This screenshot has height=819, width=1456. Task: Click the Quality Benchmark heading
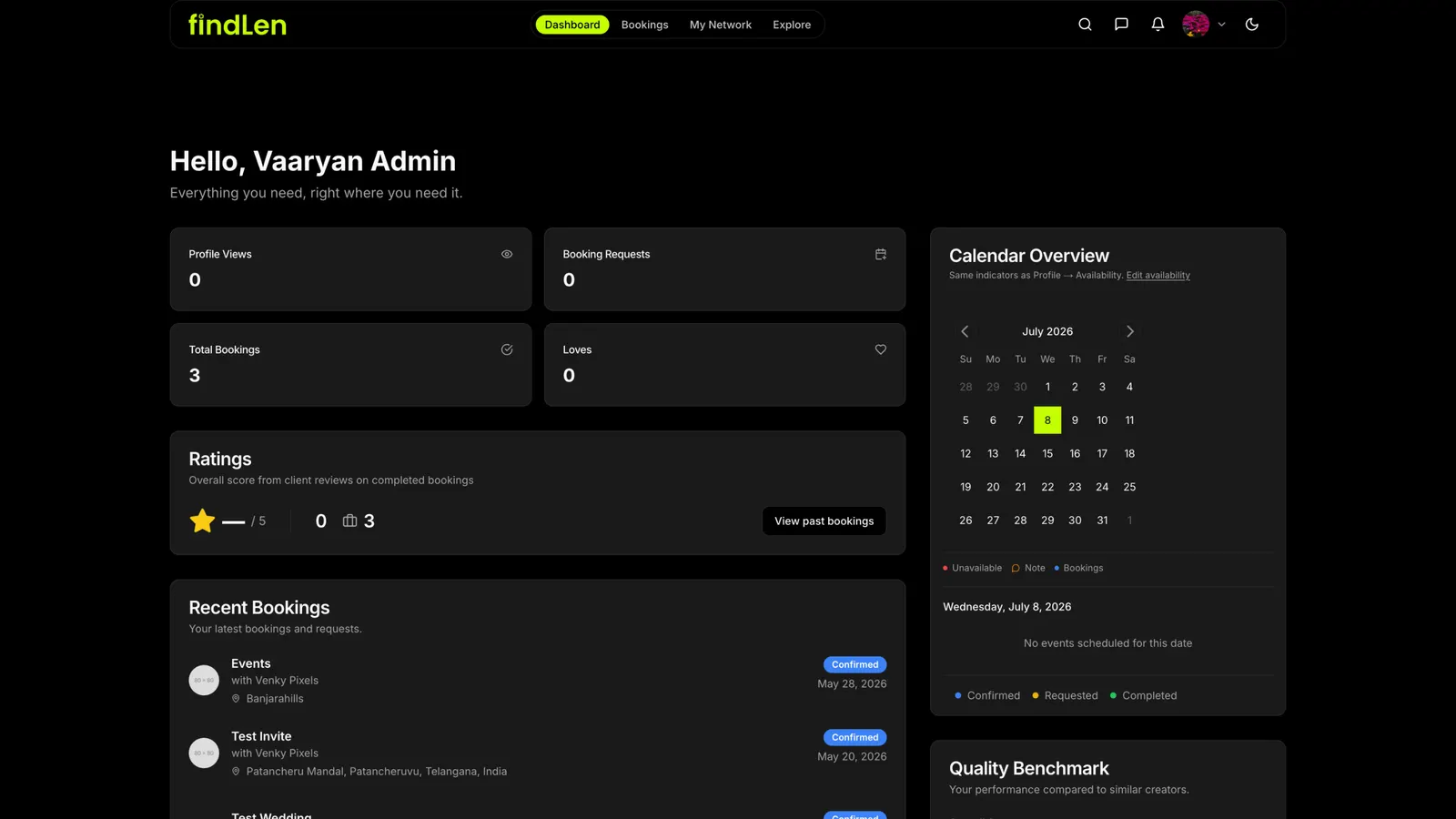tap(1029, 768)
